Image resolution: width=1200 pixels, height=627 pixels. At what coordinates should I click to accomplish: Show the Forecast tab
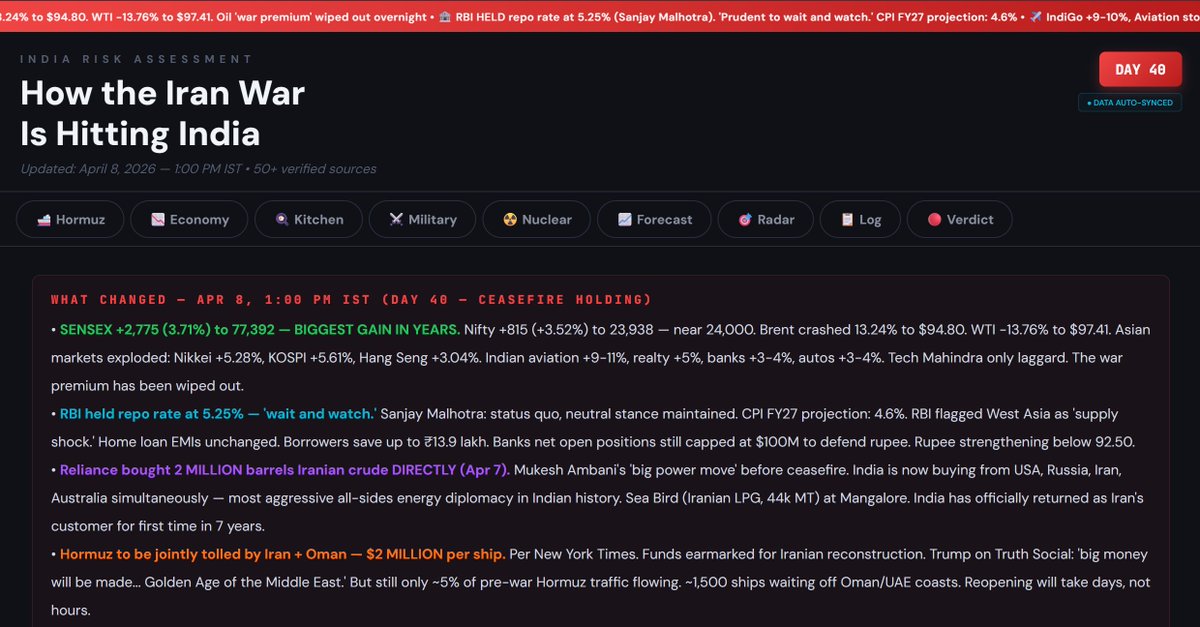pyautogui.click(x=655, y=219)
